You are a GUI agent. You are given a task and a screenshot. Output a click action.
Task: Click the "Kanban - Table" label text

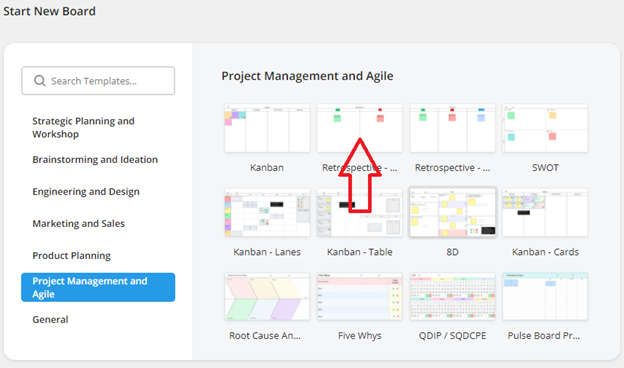pyautogui.click(x=360, y=252)
